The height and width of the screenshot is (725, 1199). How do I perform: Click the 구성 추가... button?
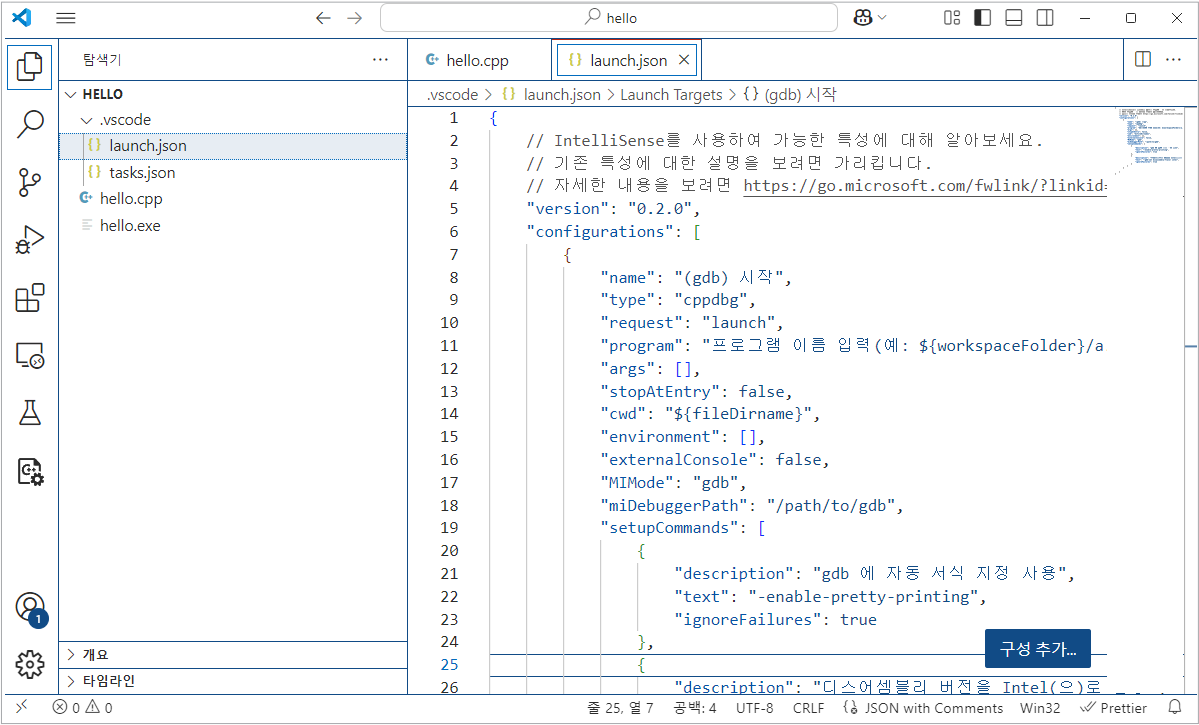pyautogui.click(x=1038, y=649)
